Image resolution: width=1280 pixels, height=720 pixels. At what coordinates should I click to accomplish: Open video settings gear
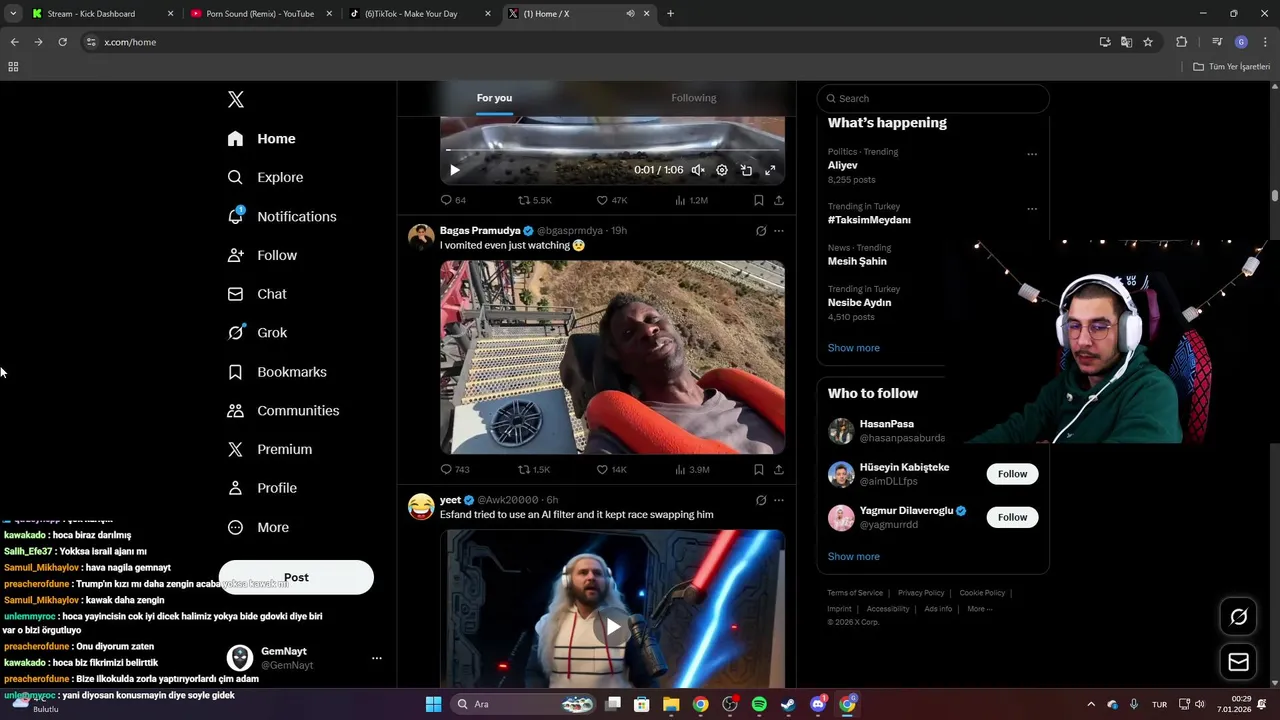tap(722, 170)
